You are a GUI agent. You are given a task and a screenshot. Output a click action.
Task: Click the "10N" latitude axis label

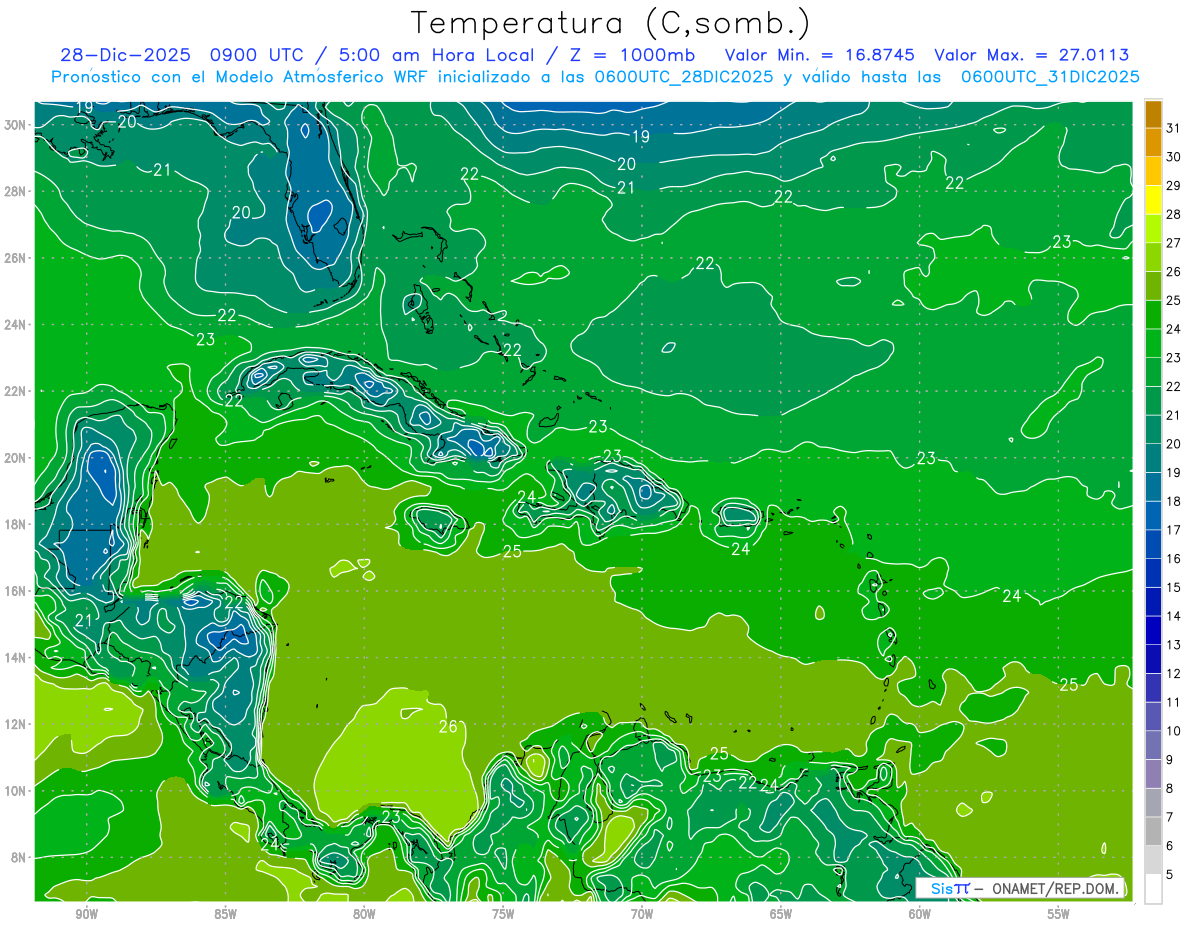click(16, 790)
